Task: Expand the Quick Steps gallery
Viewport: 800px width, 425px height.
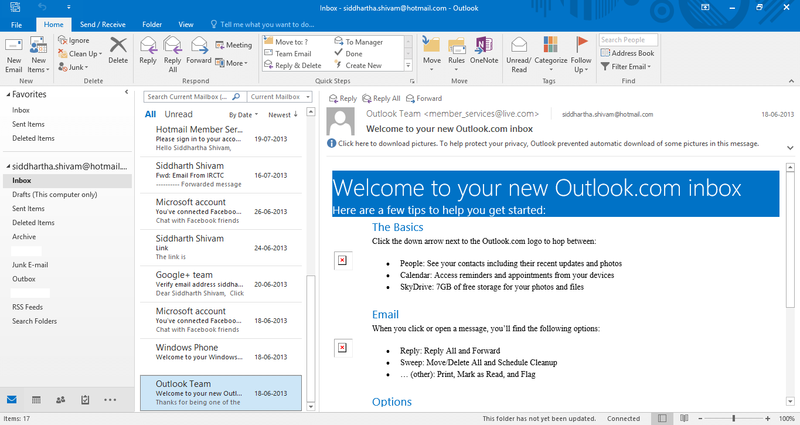Action: [x=408, y=65]
